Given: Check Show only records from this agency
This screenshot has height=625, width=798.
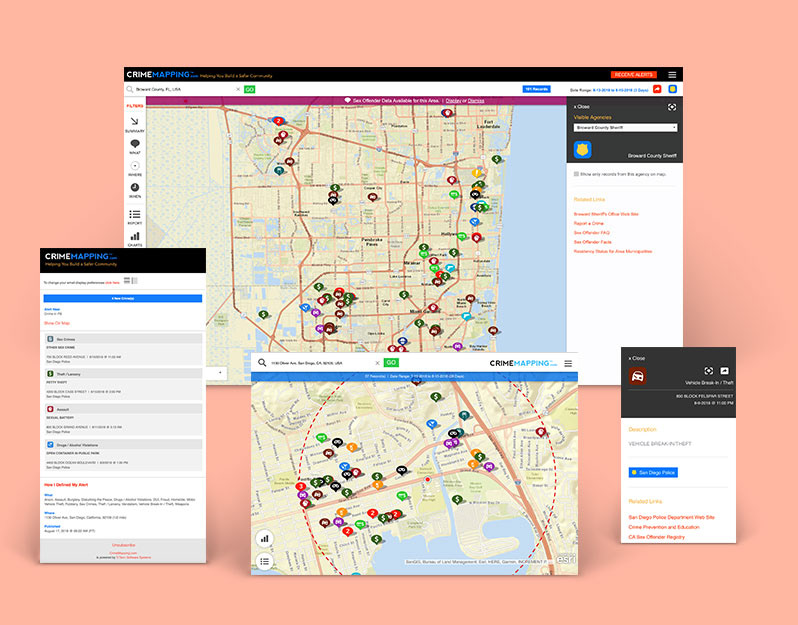Looking at the screenshot, I should click(x=576, y=174).
